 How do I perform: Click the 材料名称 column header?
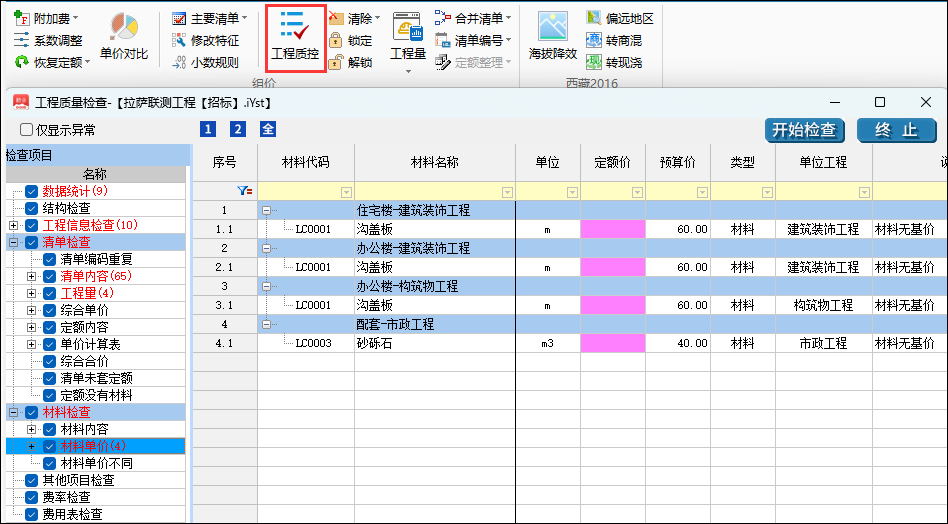point(434,163)
